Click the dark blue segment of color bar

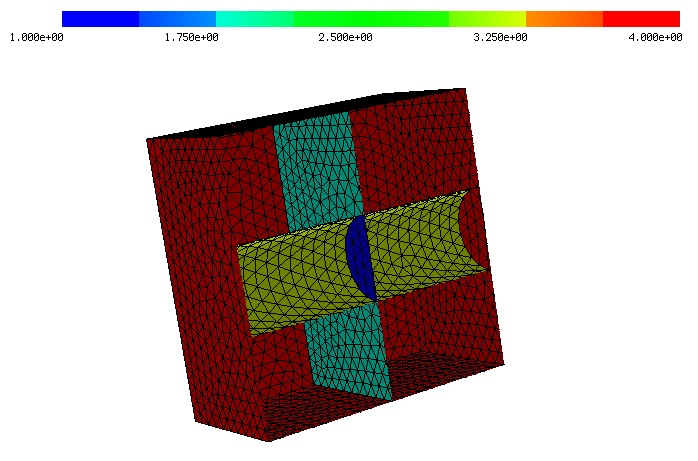[x=100, y=19]
